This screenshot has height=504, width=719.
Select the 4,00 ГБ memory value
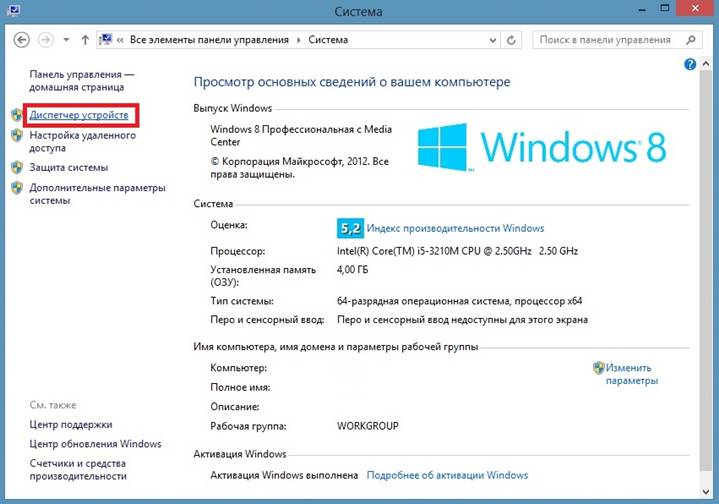(353, 270)
